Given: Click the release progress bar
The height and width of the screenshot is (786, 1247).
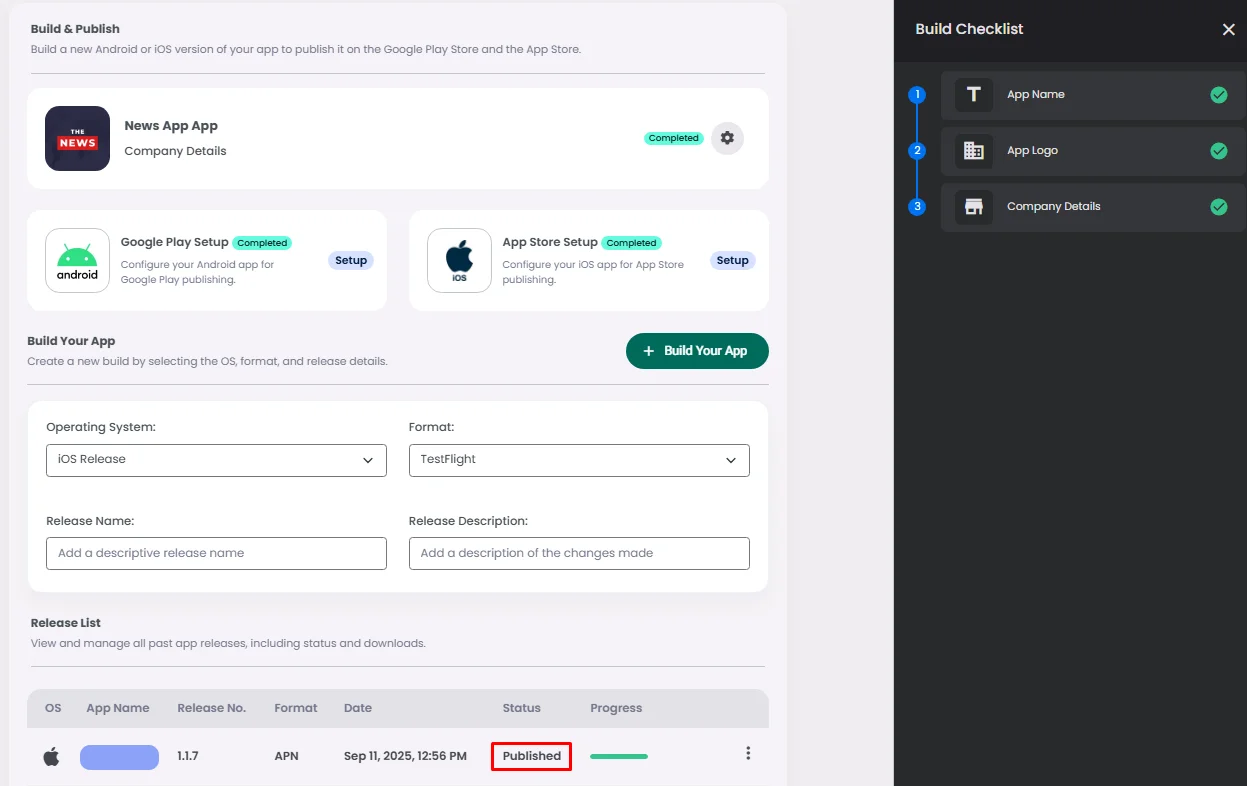Looking at the screenshot, I should pyautogui.click(x=619, y=757).
